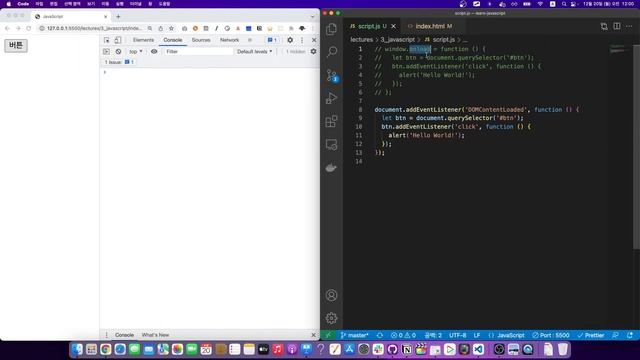Open notifications bell in VS Code status bar
Screen dimensions: 640x360
pos(630,335)
